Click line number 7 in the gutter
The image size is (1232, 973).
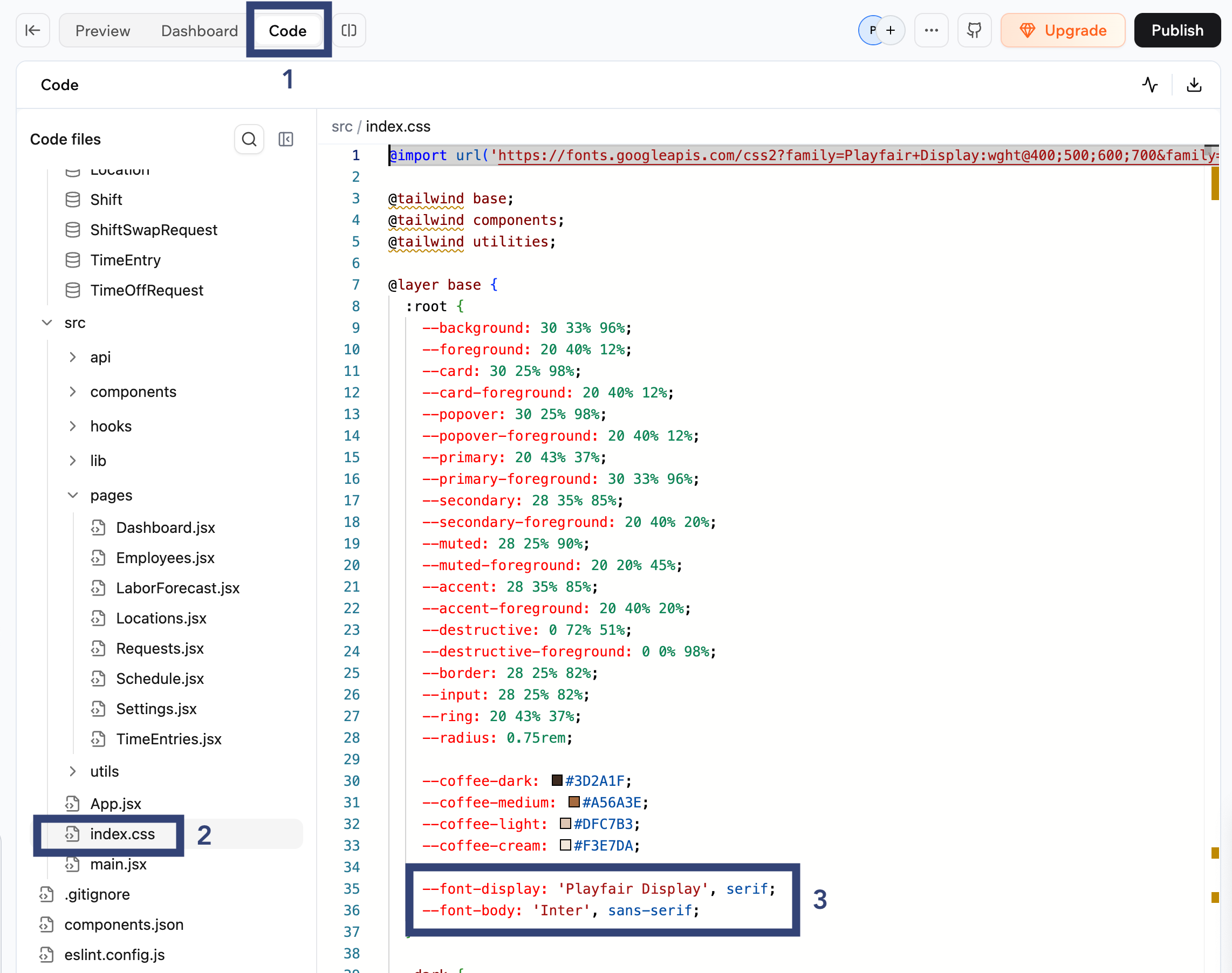(356, 285)
